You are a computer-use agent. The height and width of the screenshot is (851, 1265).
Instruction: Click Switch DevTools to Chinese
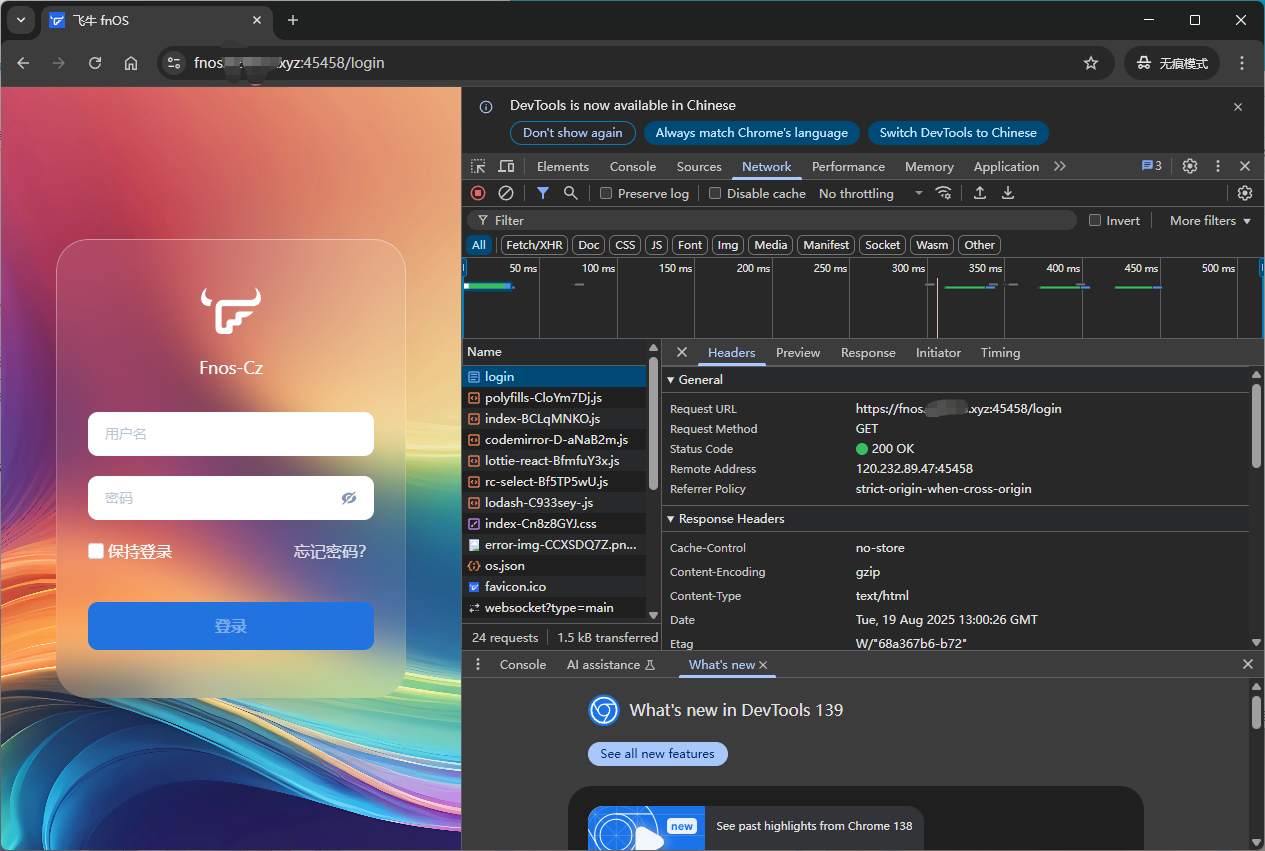(x=958, y=133)
